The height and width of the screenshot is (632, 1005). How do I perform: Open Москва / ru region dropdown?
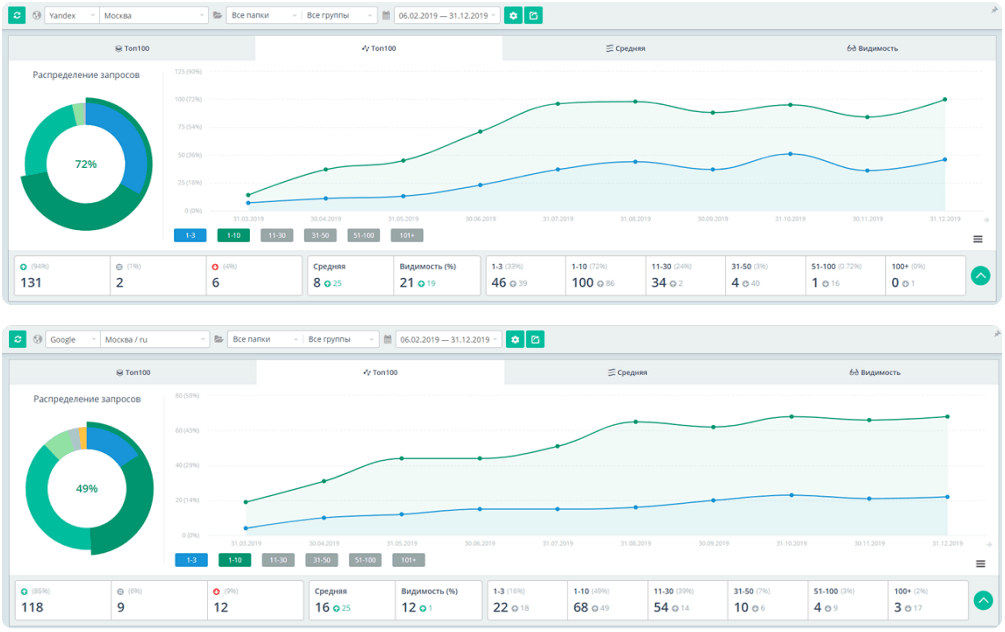pyautogui.click(x=155, y=339)
